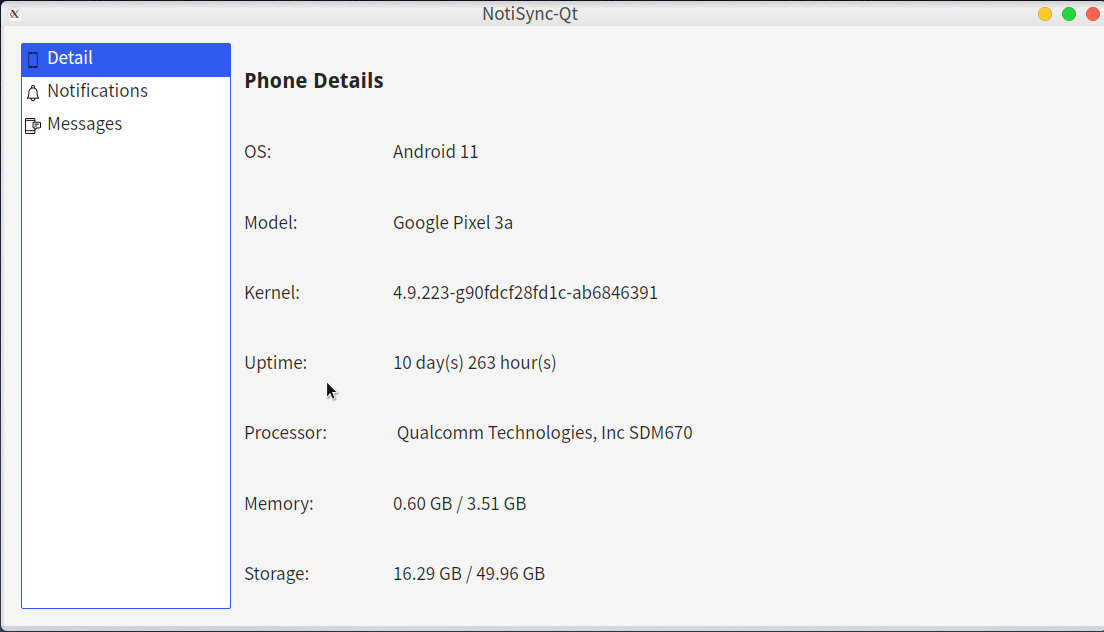The width and height of the screenshot is (1104, 632).
Task: Click the memory value 0.60 GB / 3.51 GB
Action: pyautogui.click(x=459, y=504)
